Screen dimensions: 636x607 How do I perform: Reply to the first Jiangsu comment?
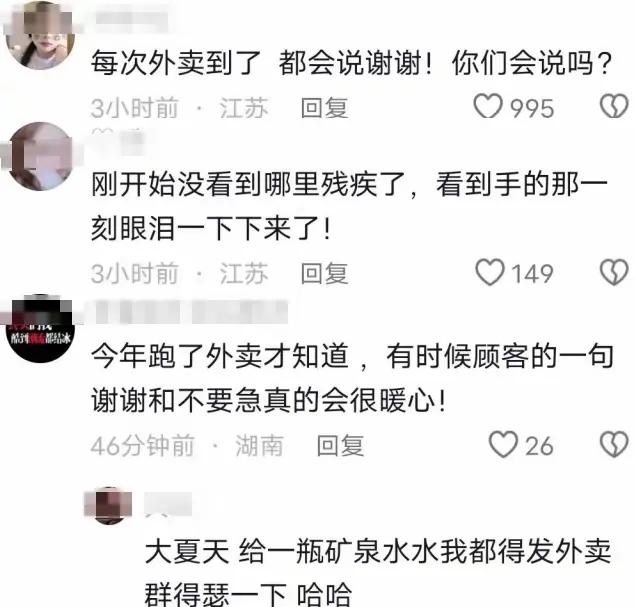tap(324, 108)
